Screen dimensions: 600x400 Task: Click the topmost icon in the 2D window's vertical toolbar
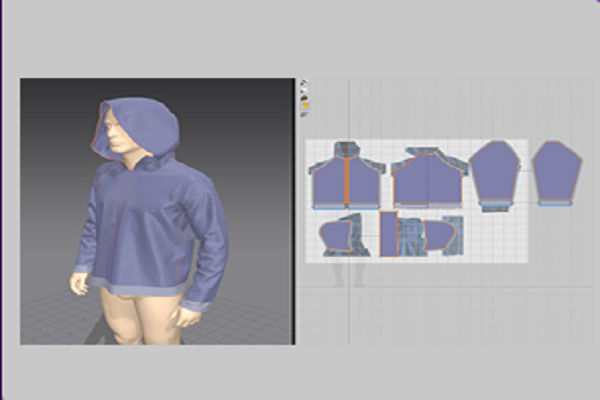304,83
